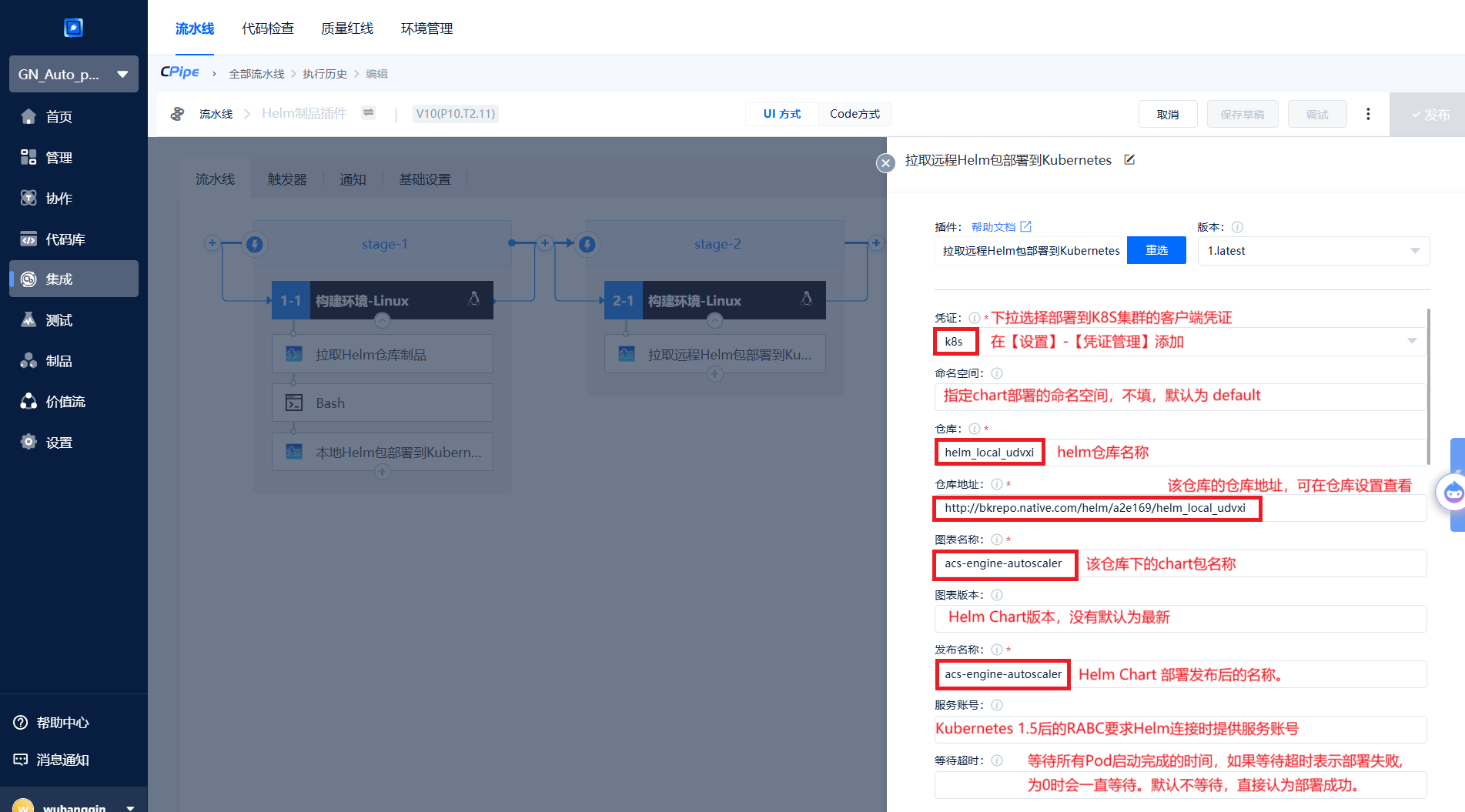The height and width of the screenshot is (812, 1465).
Task: Expand the 1.latest version dropdown
Action: pos(1313,251)
